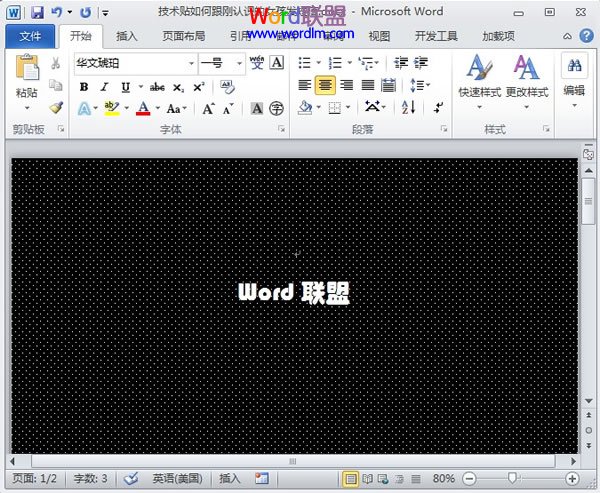Switch to Outline view in the status bar
The height and width of the screenshot is (493, 600).
pyautogui.click(x=399, y=478)
